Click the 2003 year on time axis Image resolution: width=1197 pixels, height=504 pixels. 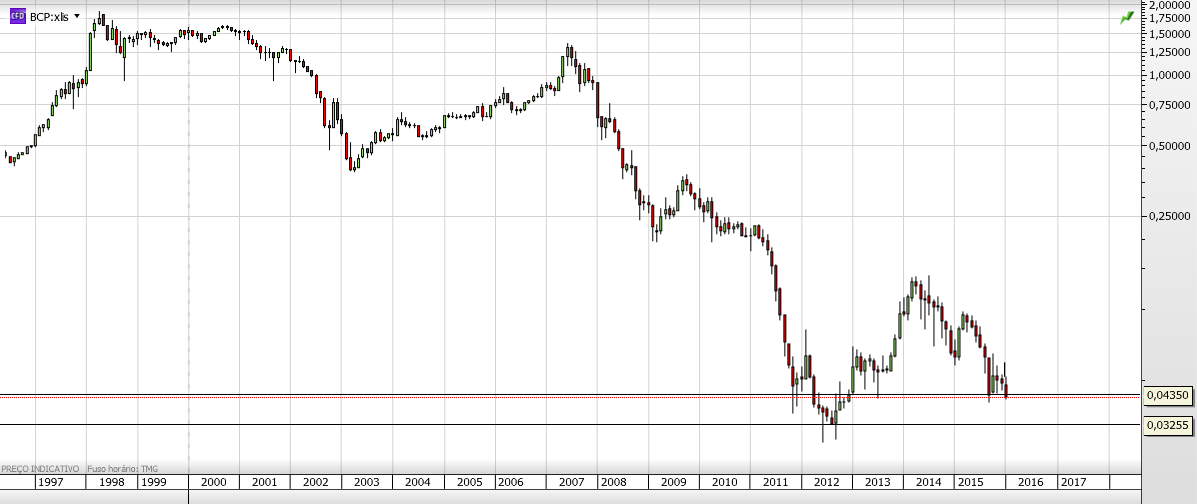coord(366,483)
